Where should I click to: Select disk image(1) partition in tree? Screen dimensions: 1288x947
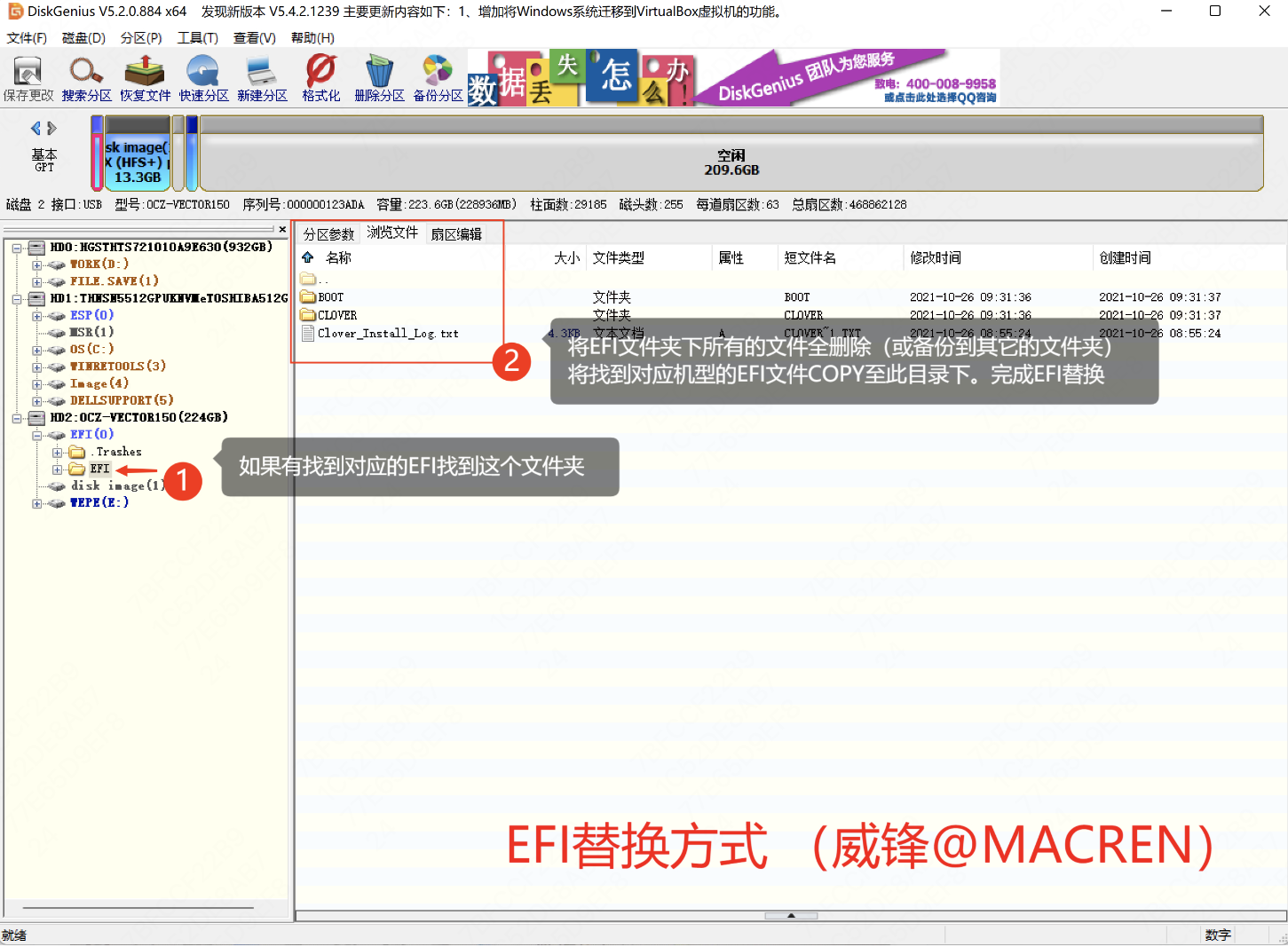[117, 485]
